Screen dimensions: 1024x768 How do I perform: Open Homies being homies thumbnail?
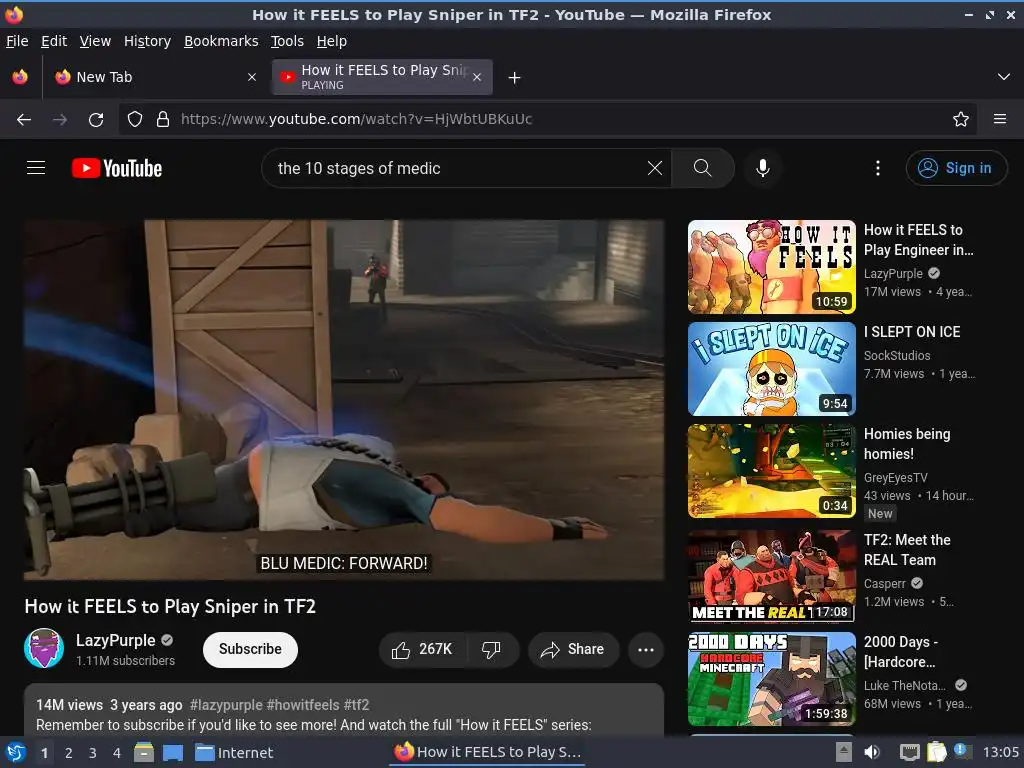(x=771, y=470)
